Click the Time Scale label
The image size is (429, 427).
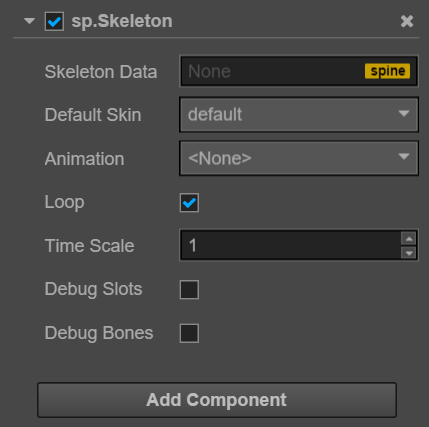pos(89,246)
